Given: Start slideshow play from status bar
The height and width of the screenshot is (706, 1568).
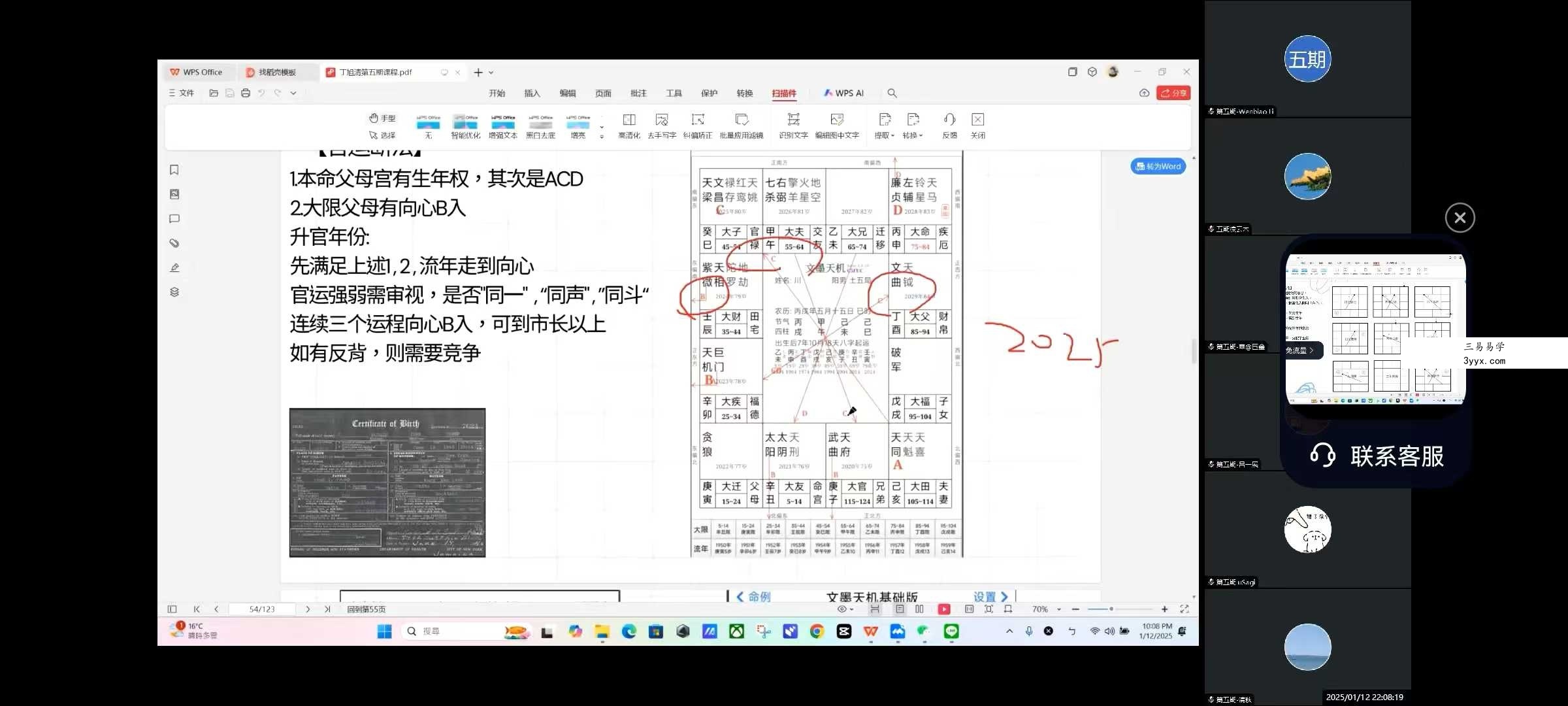Looking at the screenshot, I should (x=944, y=609).
